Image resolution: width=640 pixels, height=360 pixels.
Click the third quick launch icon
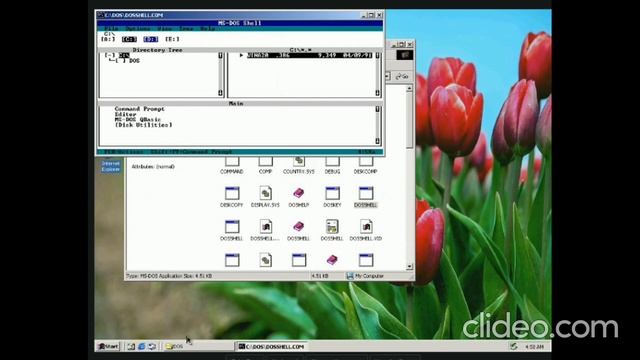tap(152, 347)
